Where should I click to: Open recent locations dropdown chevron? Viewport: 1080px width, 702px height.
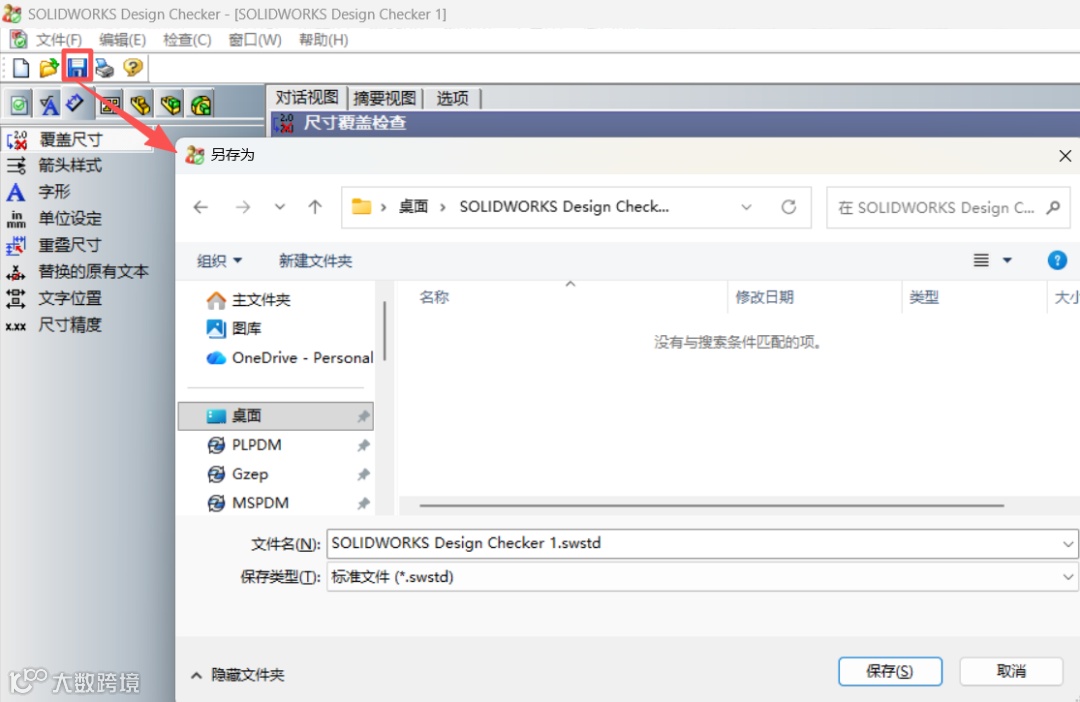[280, 207]
